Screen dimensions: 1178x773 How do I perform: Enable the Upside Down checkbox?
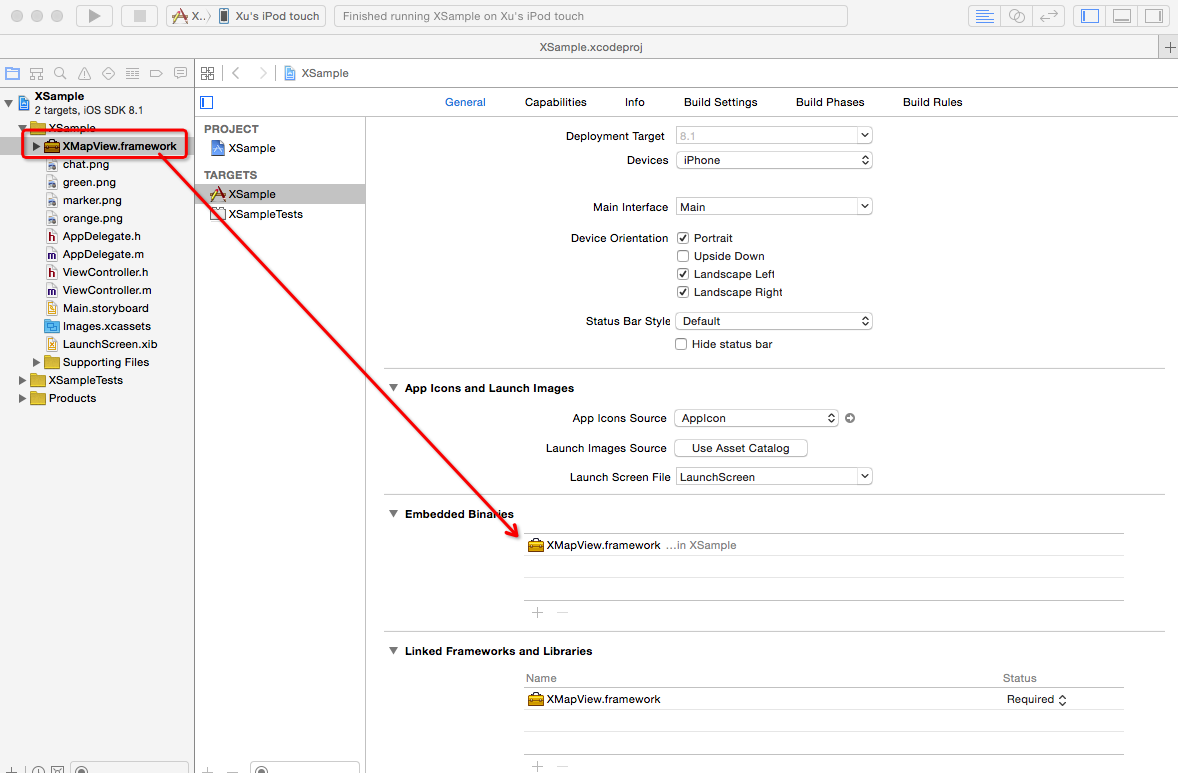tap(683, 256)
